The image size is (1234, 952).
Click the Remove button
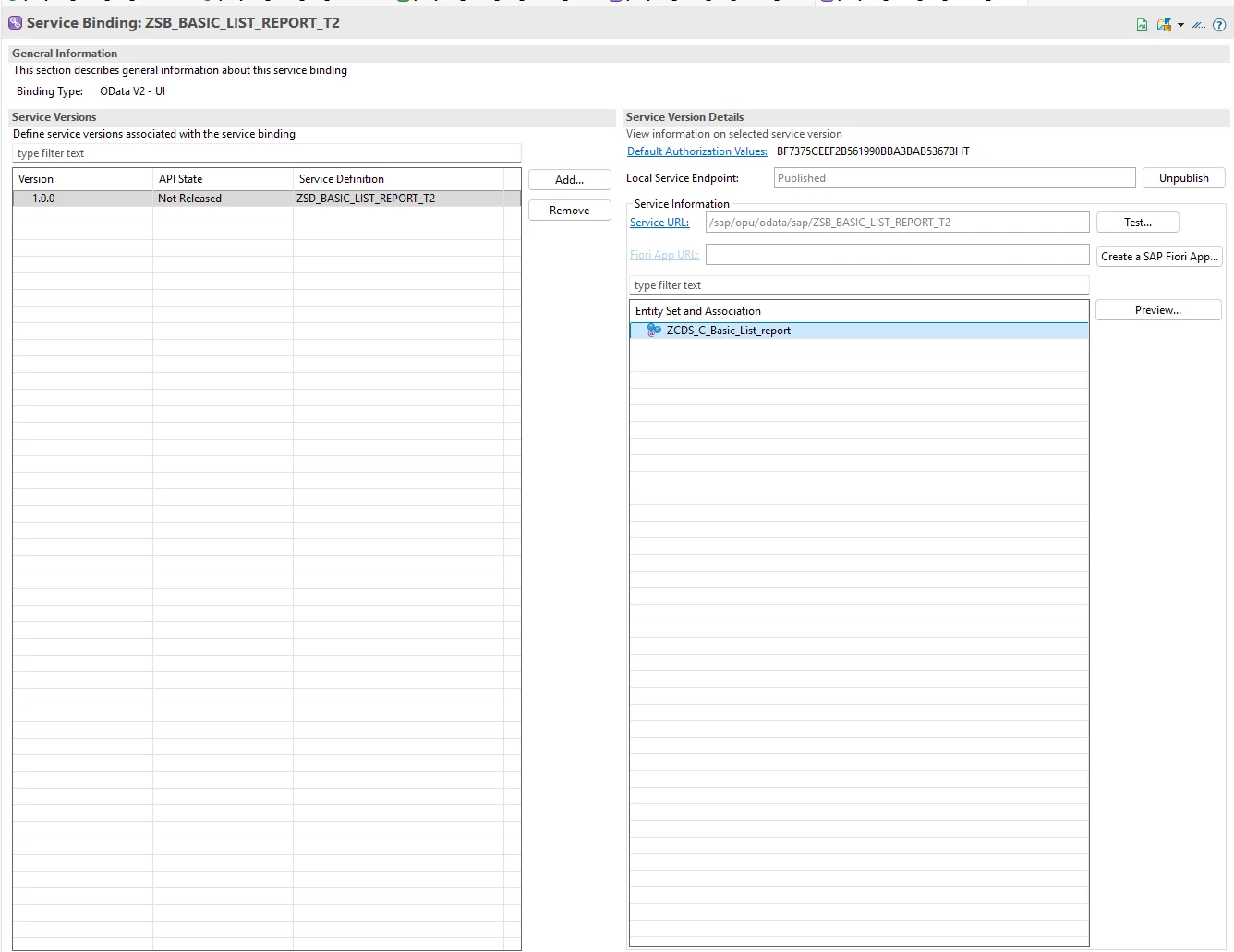click(x=570, y=211)
